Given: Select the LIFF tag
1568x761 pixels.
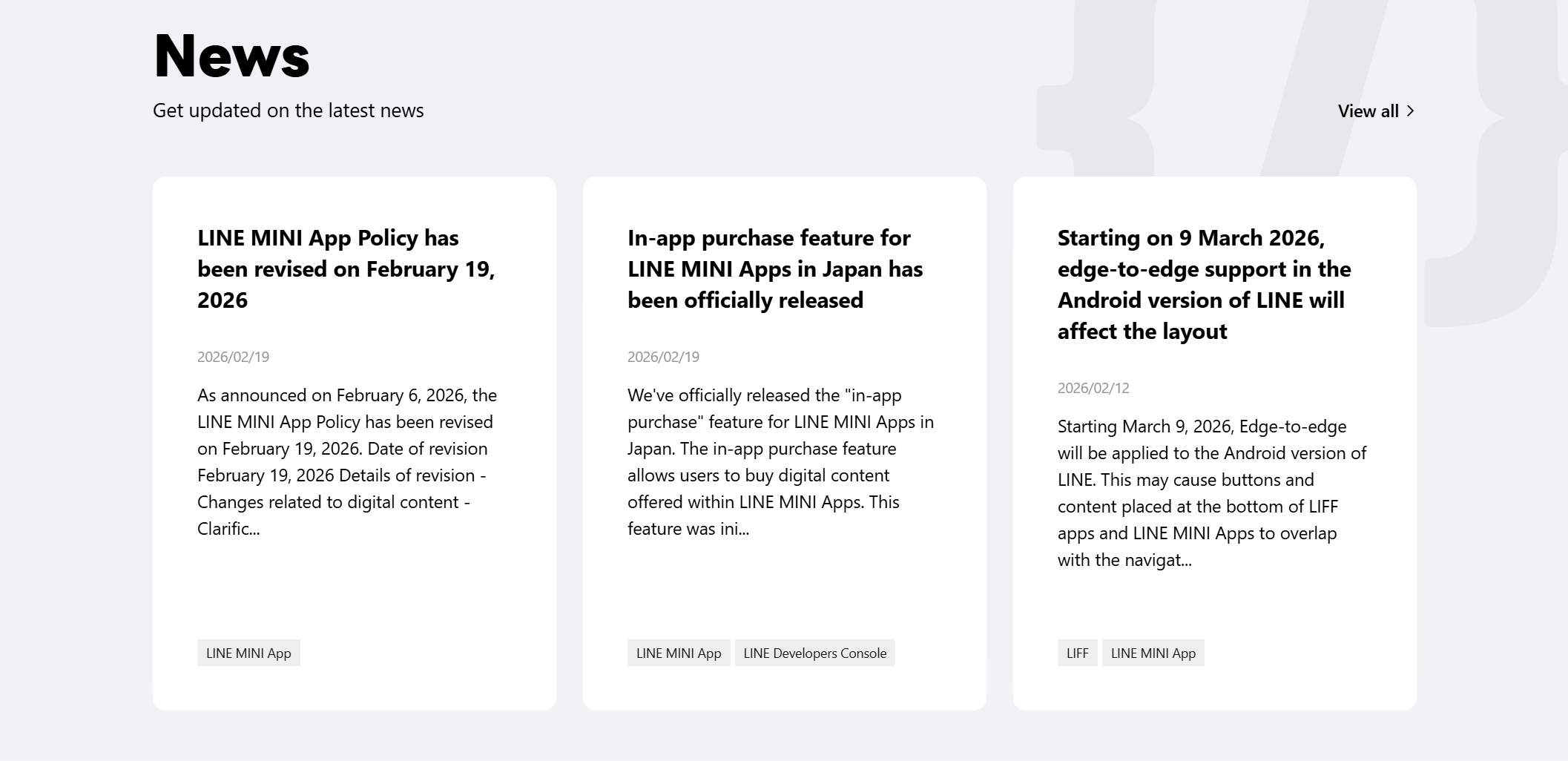Looking at the screenshot, I should click(1077, 653).
